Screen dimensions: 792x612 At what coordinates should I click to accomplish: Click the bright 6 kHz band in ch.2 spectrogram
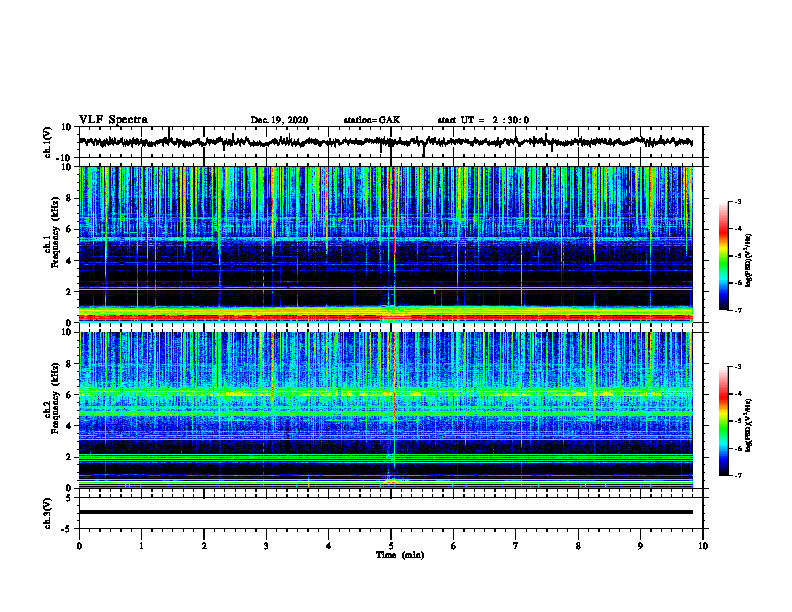[386, 392]
